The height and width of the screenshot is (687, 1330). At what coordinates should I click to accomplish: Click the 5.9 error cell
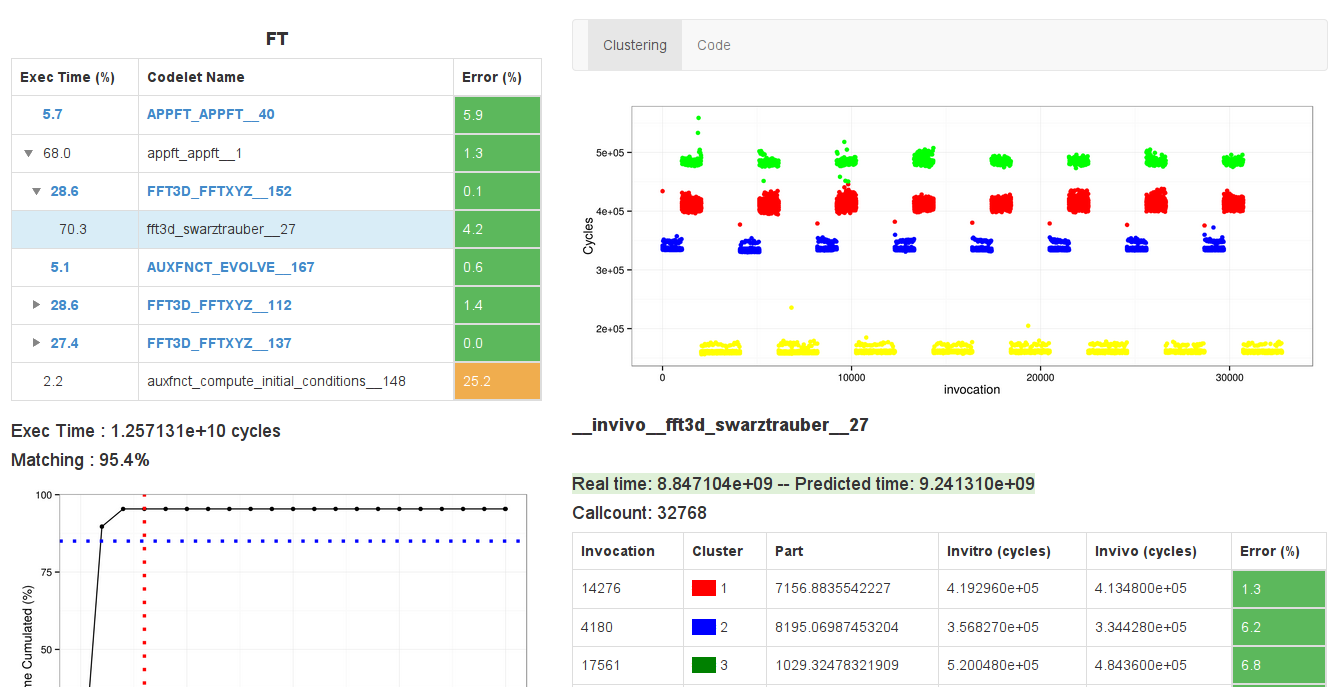coord(497,115)
